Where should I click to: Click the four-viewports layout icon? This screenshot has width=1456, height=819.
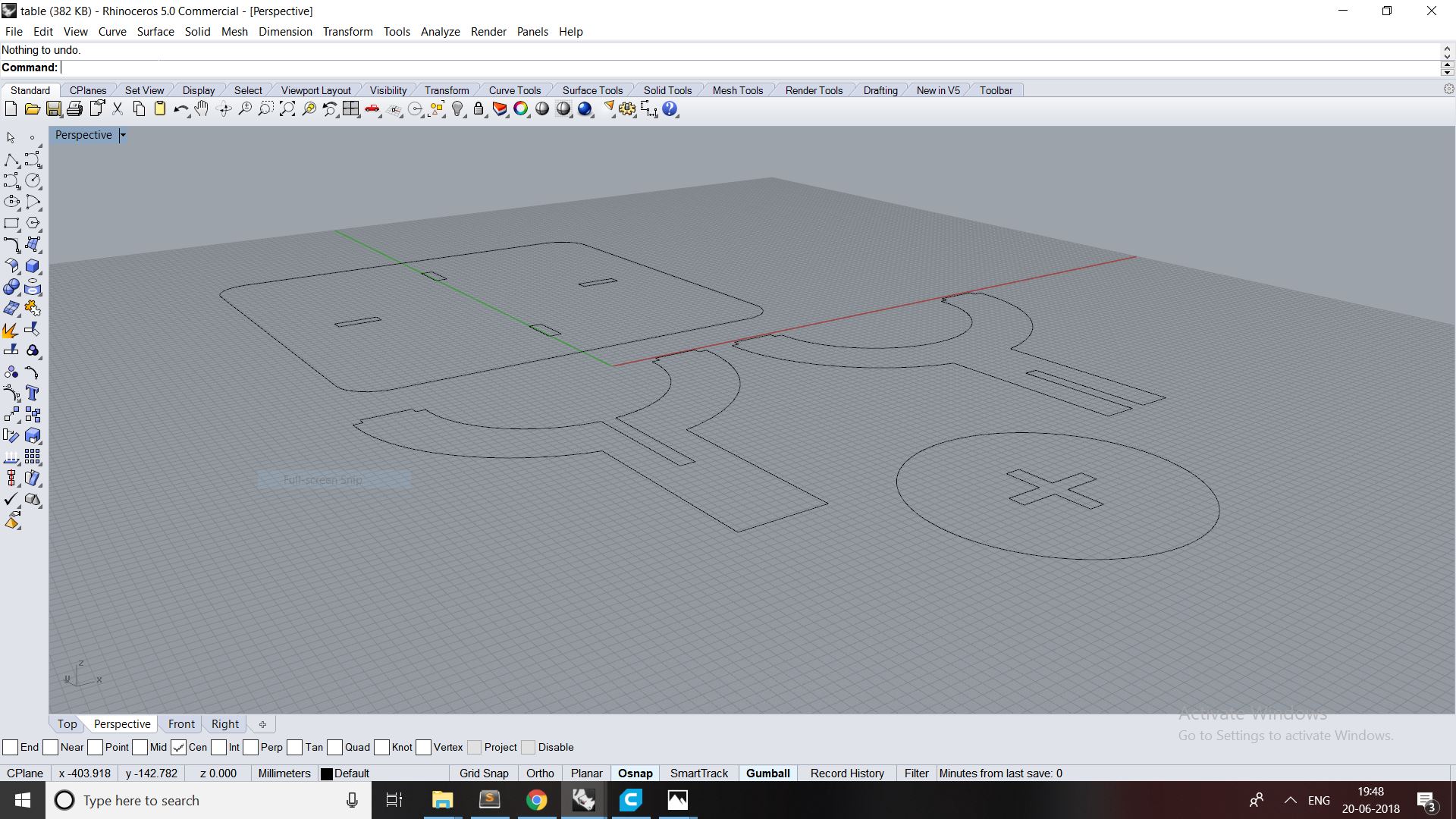350,109
